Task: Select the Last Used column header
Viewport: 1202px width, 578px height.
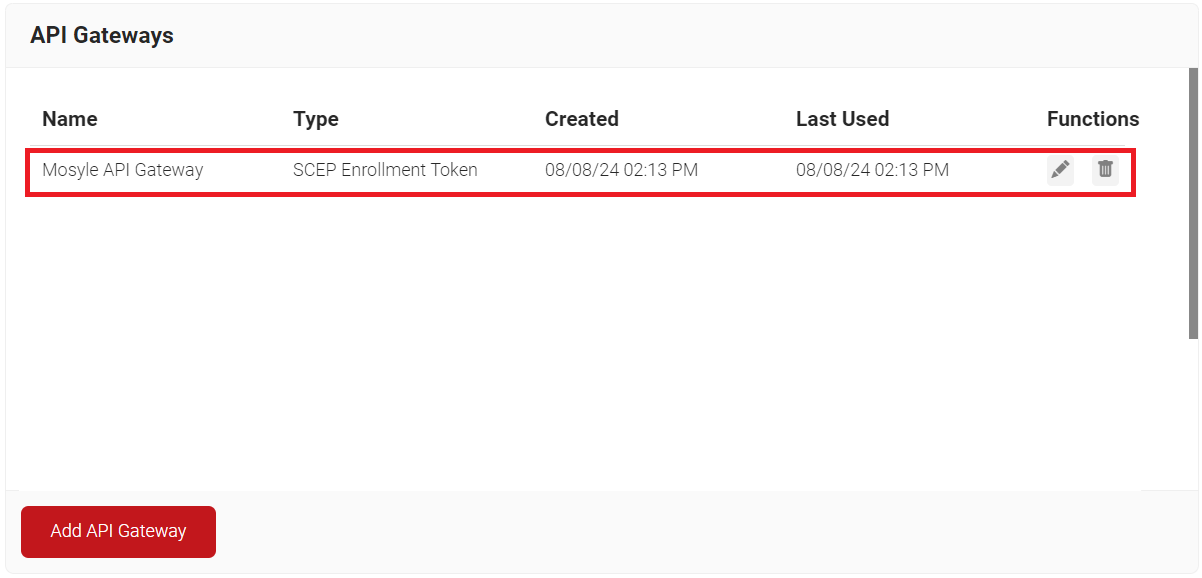Action: [x=842, y=119]
